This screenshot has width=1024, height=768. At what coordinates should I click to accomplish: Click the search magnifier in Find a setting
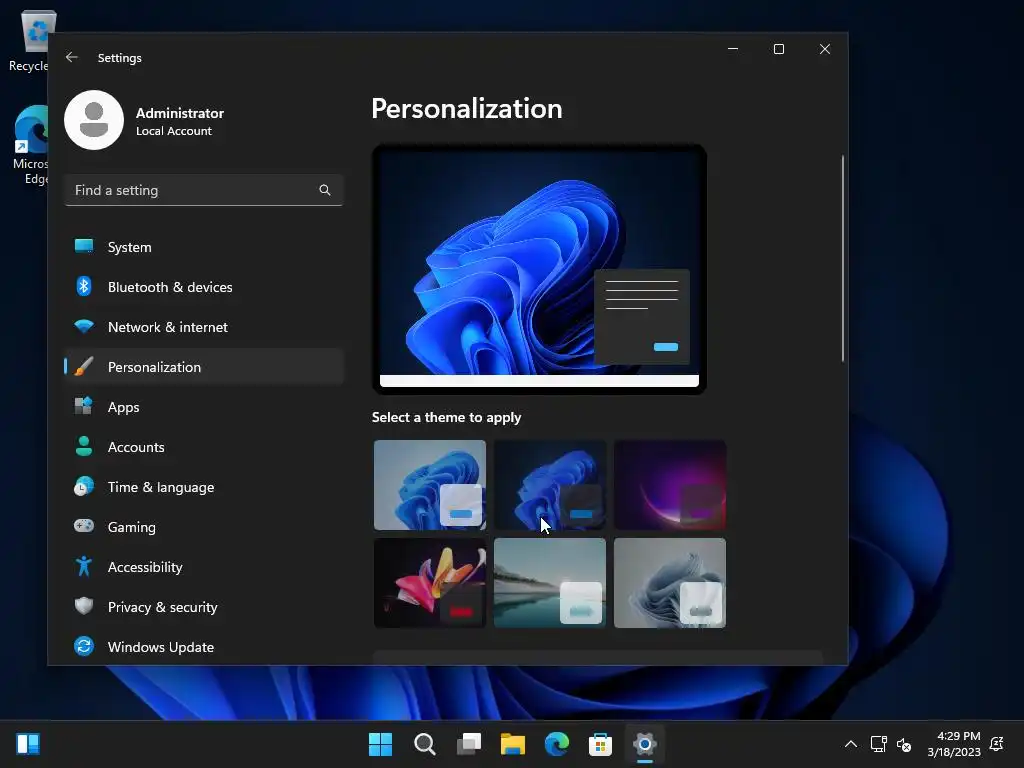[x=325, y=190]
